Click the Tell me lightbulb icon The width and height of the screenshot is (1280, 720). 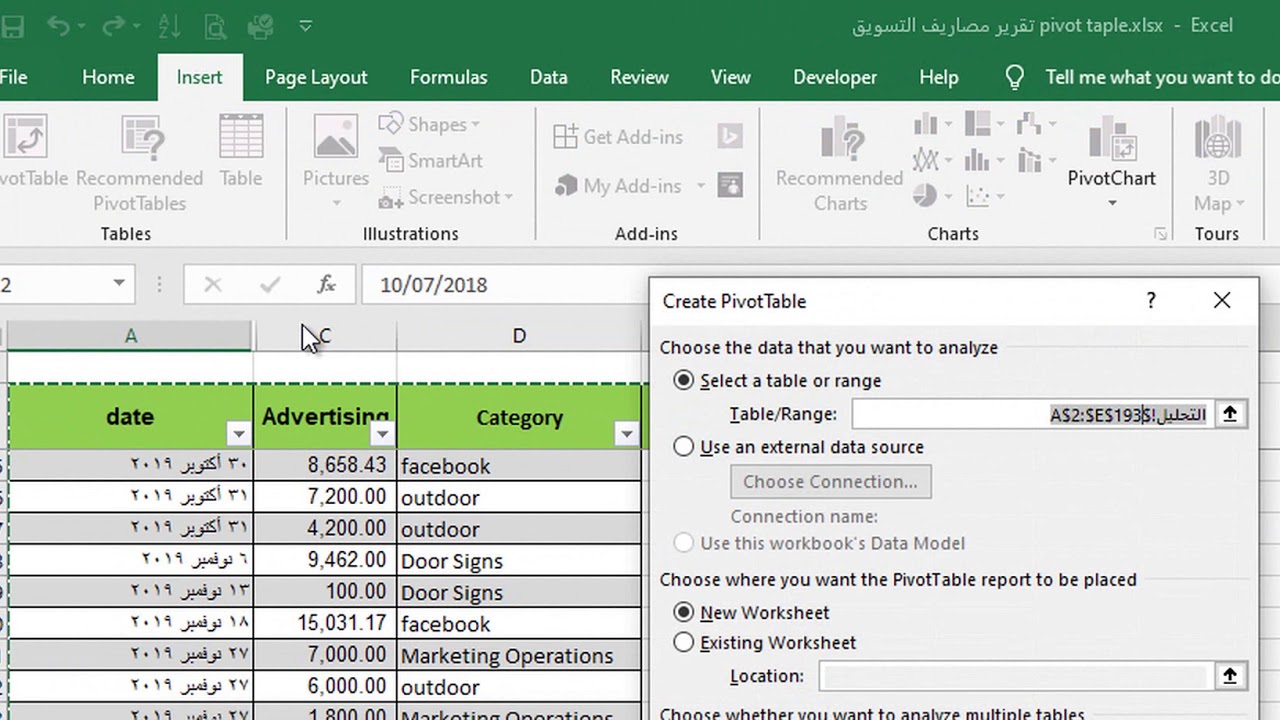point(1014,77)
